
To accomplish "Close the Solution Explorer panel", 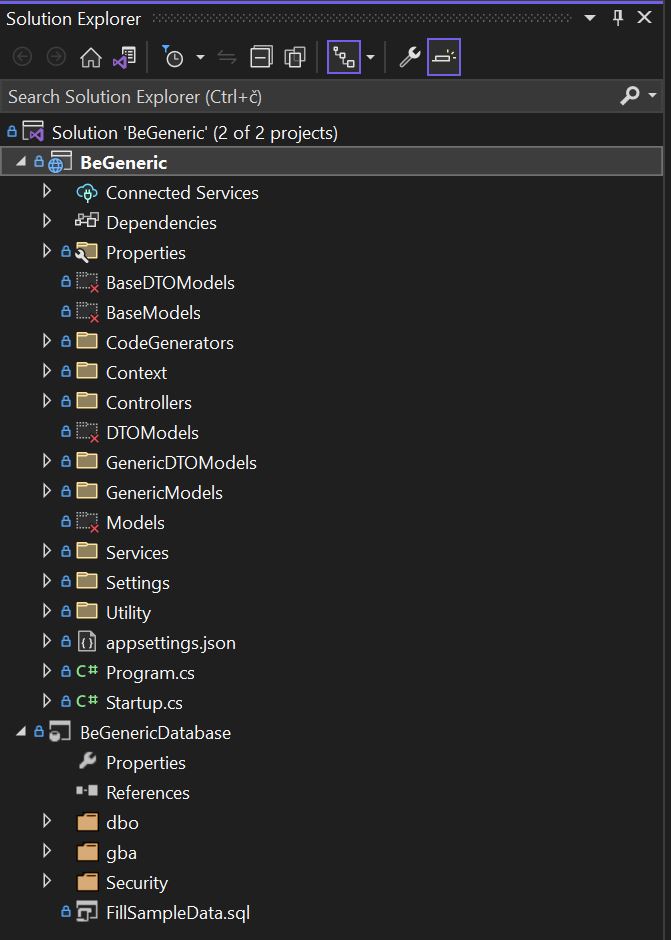I will [645, 17].
